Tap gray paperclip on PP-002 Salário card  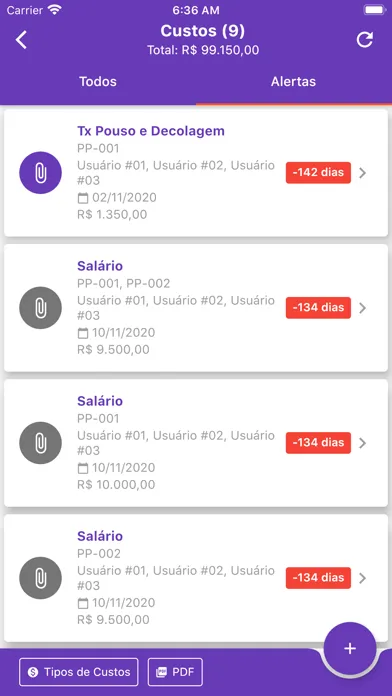click(40, 578)
